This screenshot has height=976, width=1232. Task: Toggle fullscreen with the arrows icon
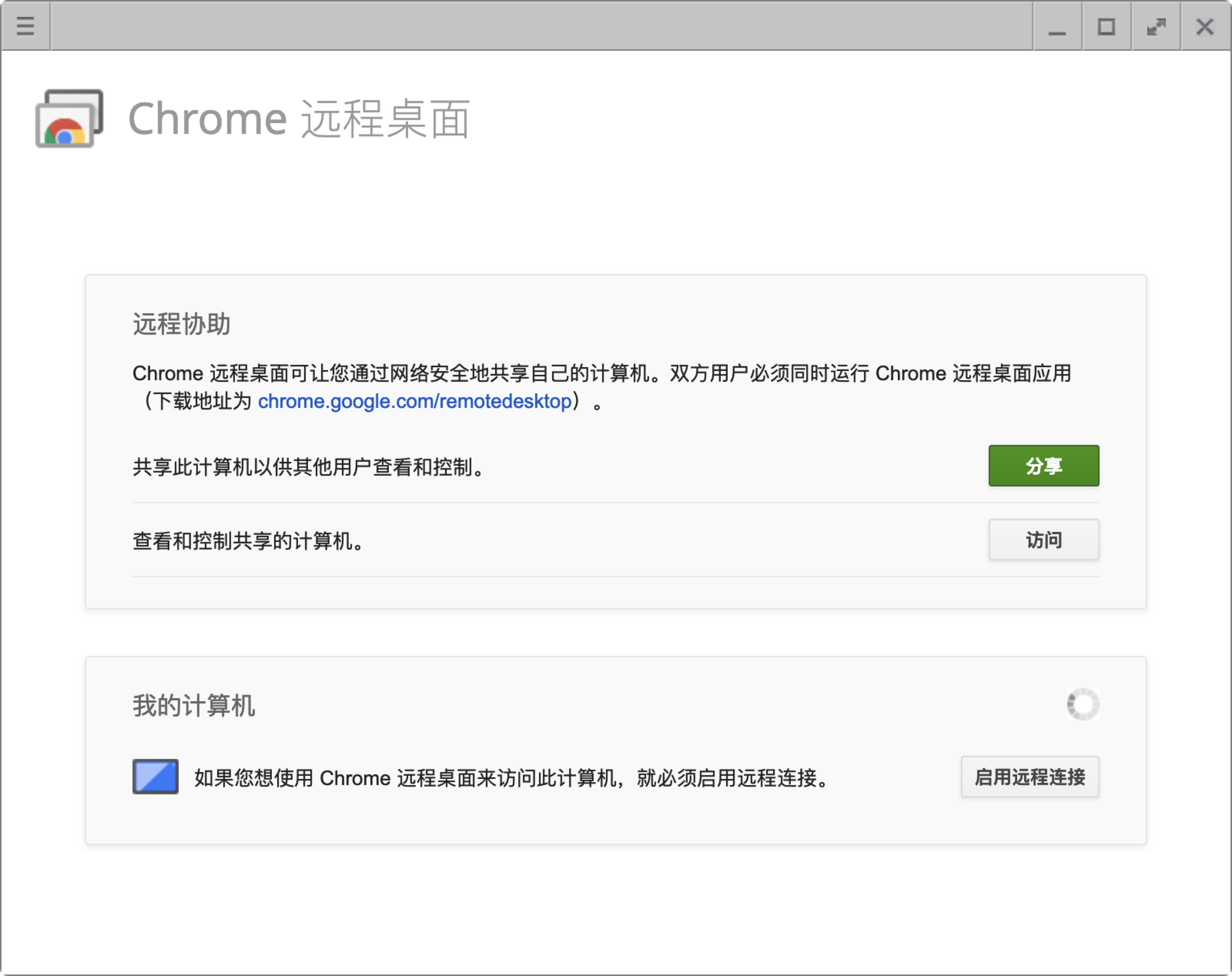[x=1156, y=26]
